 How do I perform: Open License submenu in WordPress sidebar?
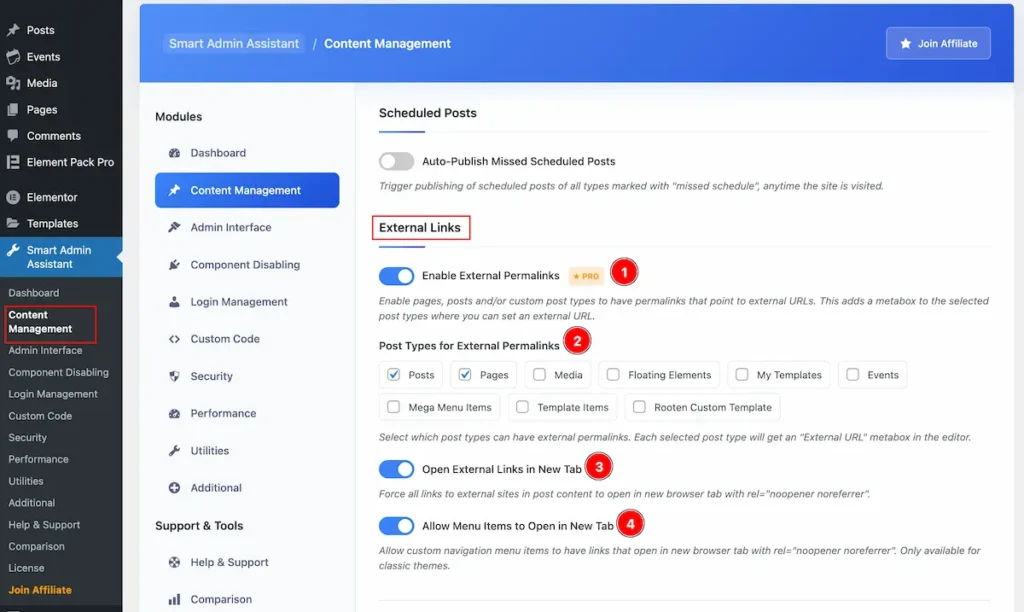[x=26, y=568]
